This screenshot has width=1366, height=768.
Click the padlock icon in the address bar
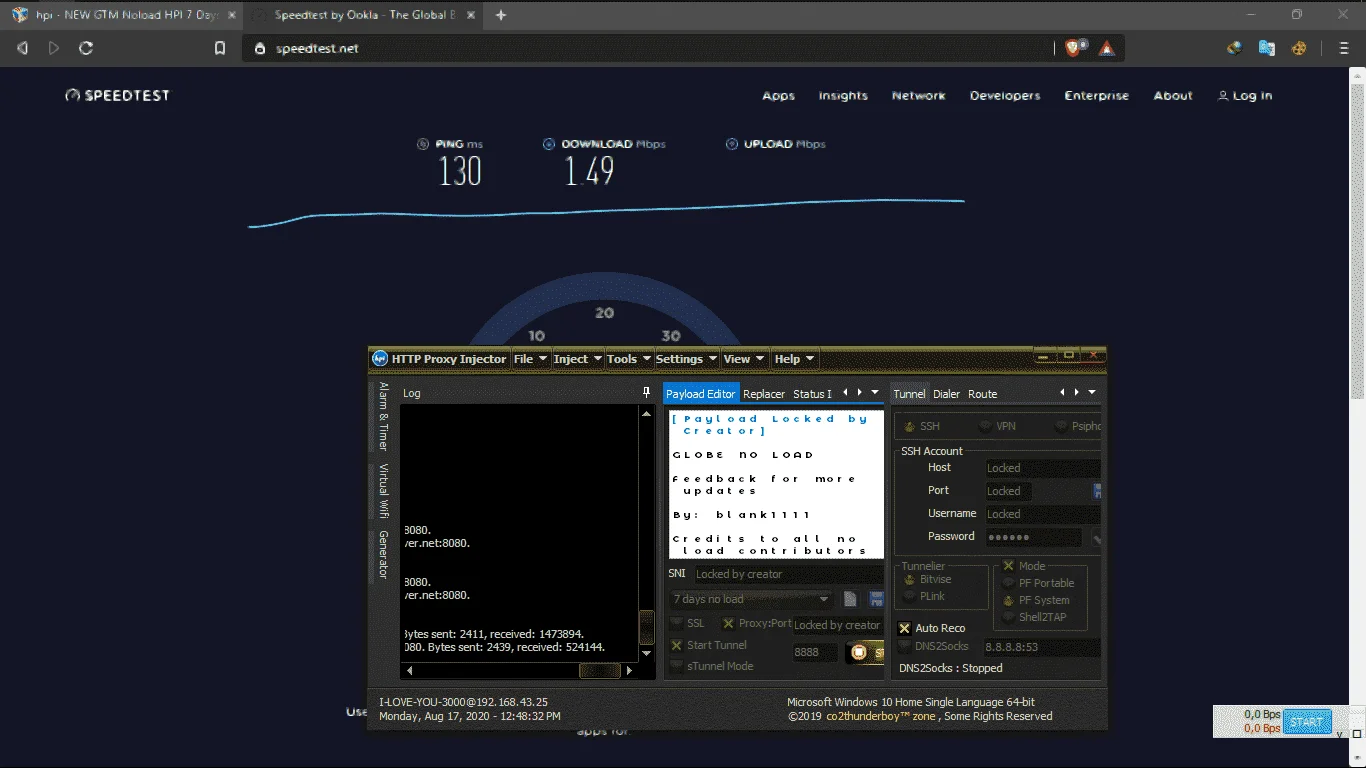point(260,48)
